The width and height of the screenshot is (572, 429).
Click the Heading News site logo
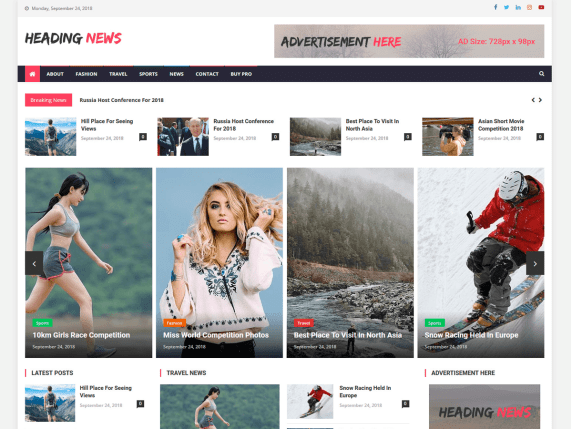pyautogui.click(x=73, y=38)
